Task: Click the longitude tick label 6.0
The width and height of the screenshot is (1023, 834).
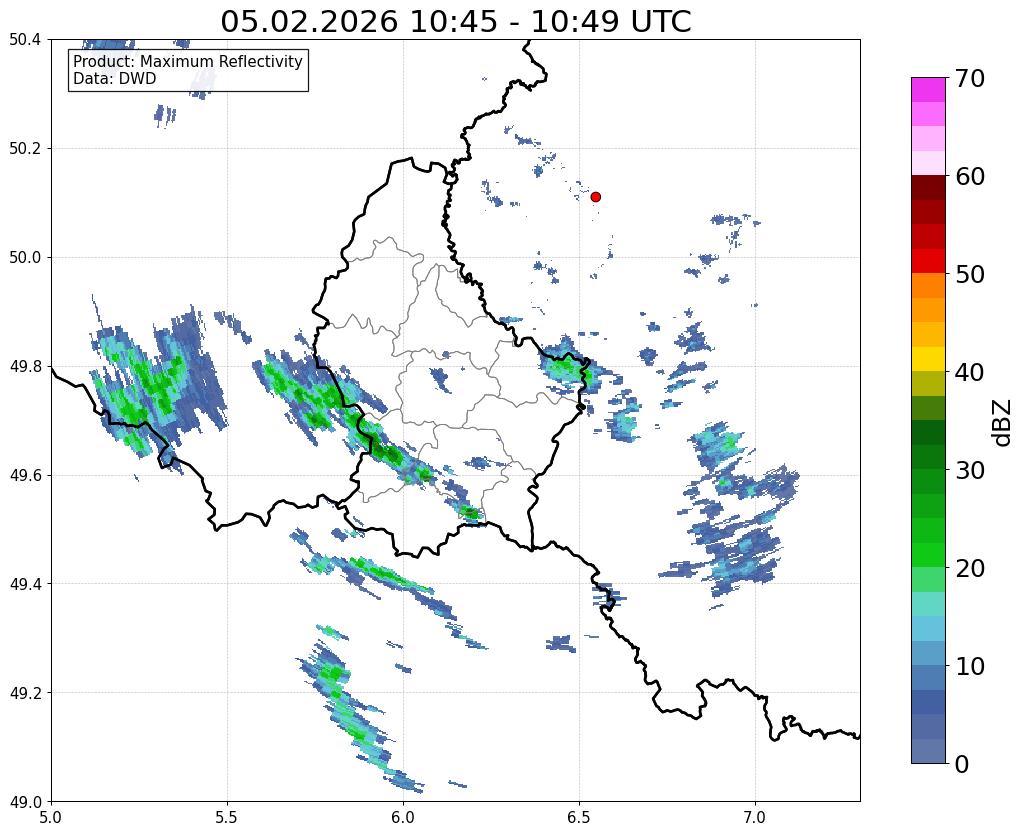Action: pos(403,818)
